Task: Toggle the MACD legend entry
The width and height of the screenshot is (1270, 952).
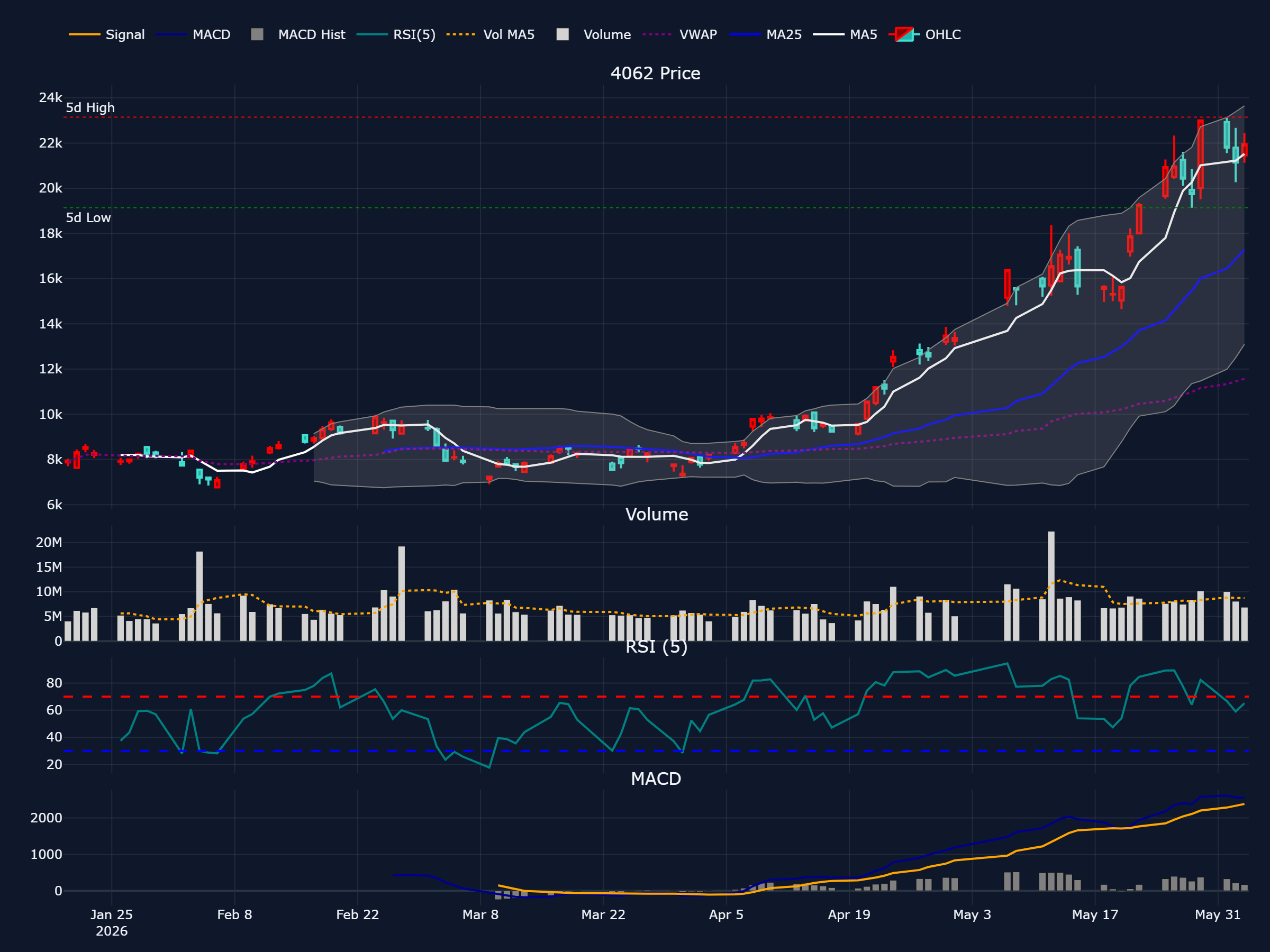Action: 193,34
